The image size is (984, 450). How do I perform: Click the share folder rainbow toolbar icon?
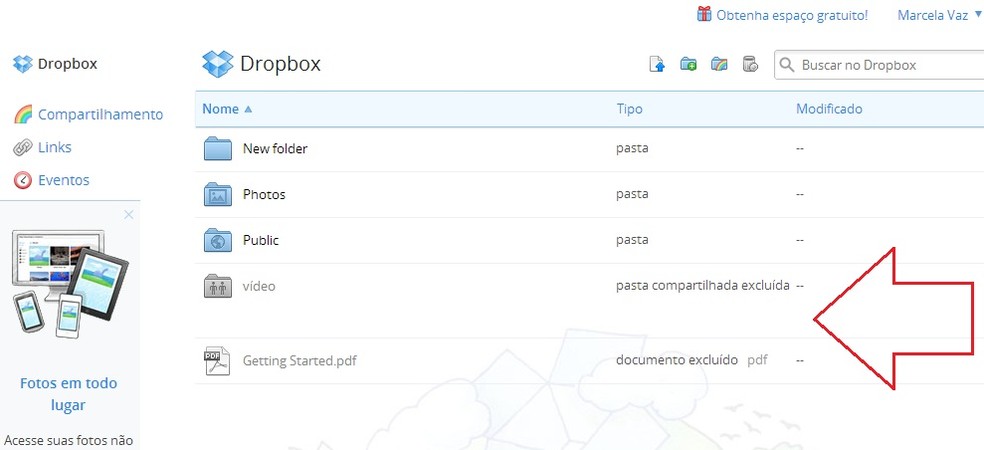(x=719, y=64)
